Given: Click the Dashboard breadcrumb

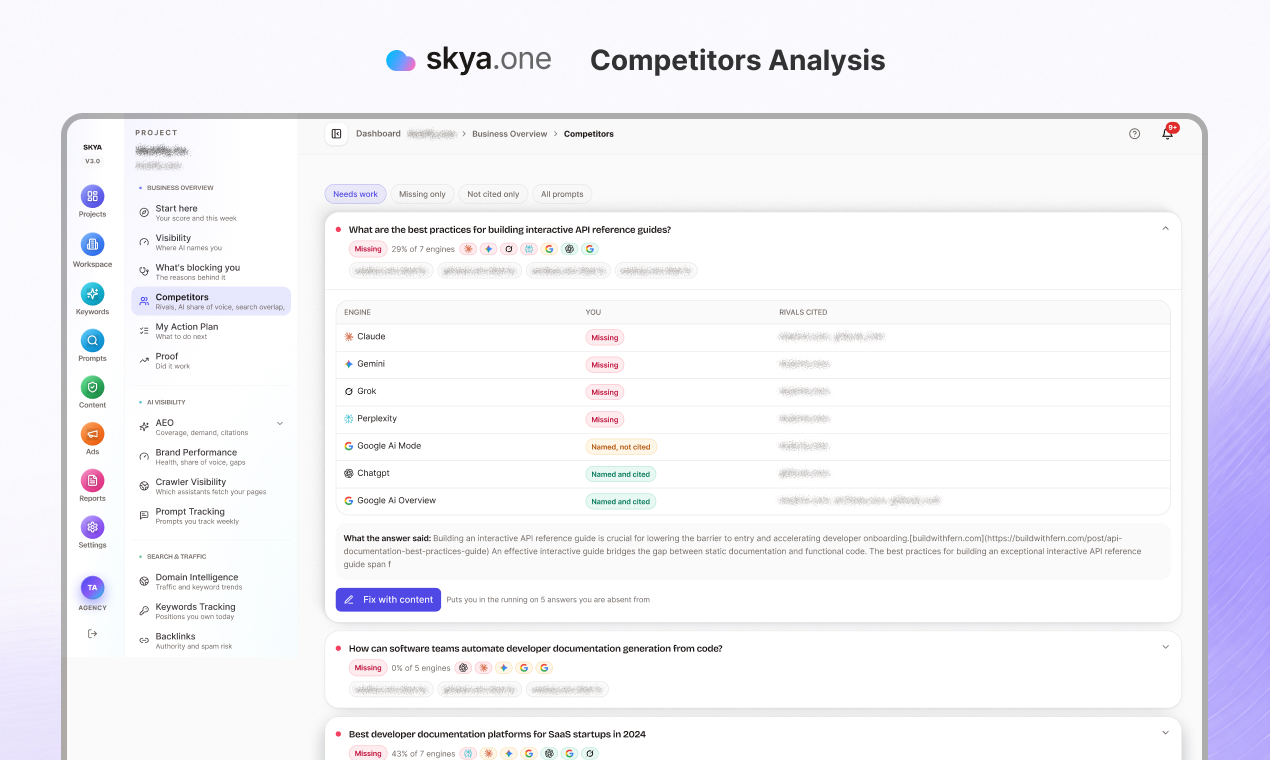Looking at the screenshot, I should pyautogui.click(x=378, y=133).
